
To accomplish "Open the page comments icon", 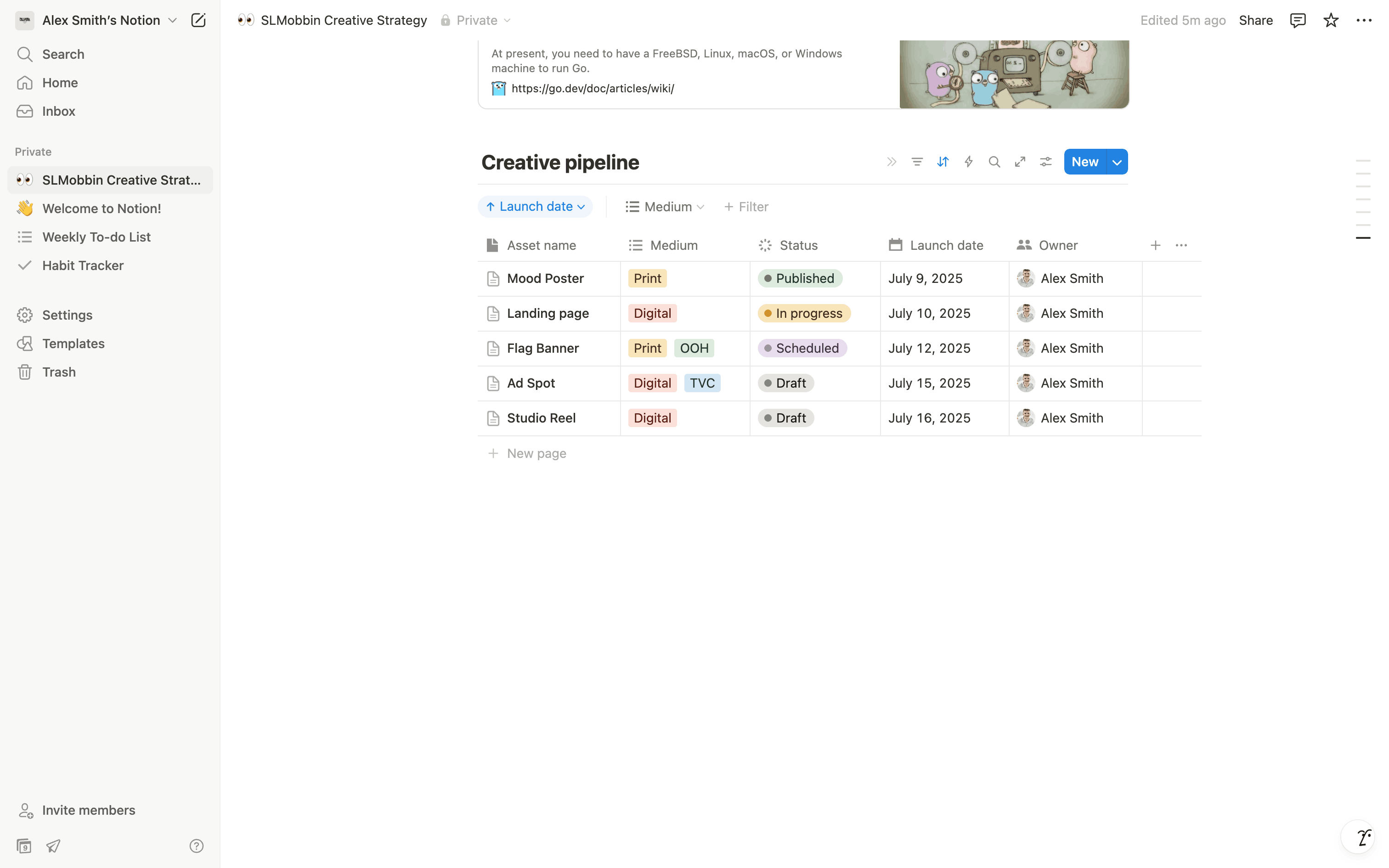I will point(1297,21).
